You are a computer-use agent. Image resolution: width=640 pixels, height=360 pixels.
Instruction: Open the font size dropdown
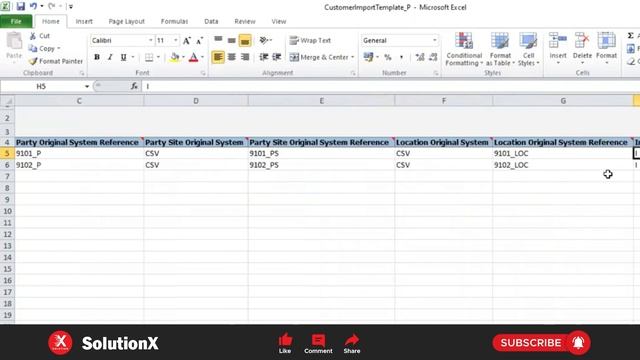176,40
